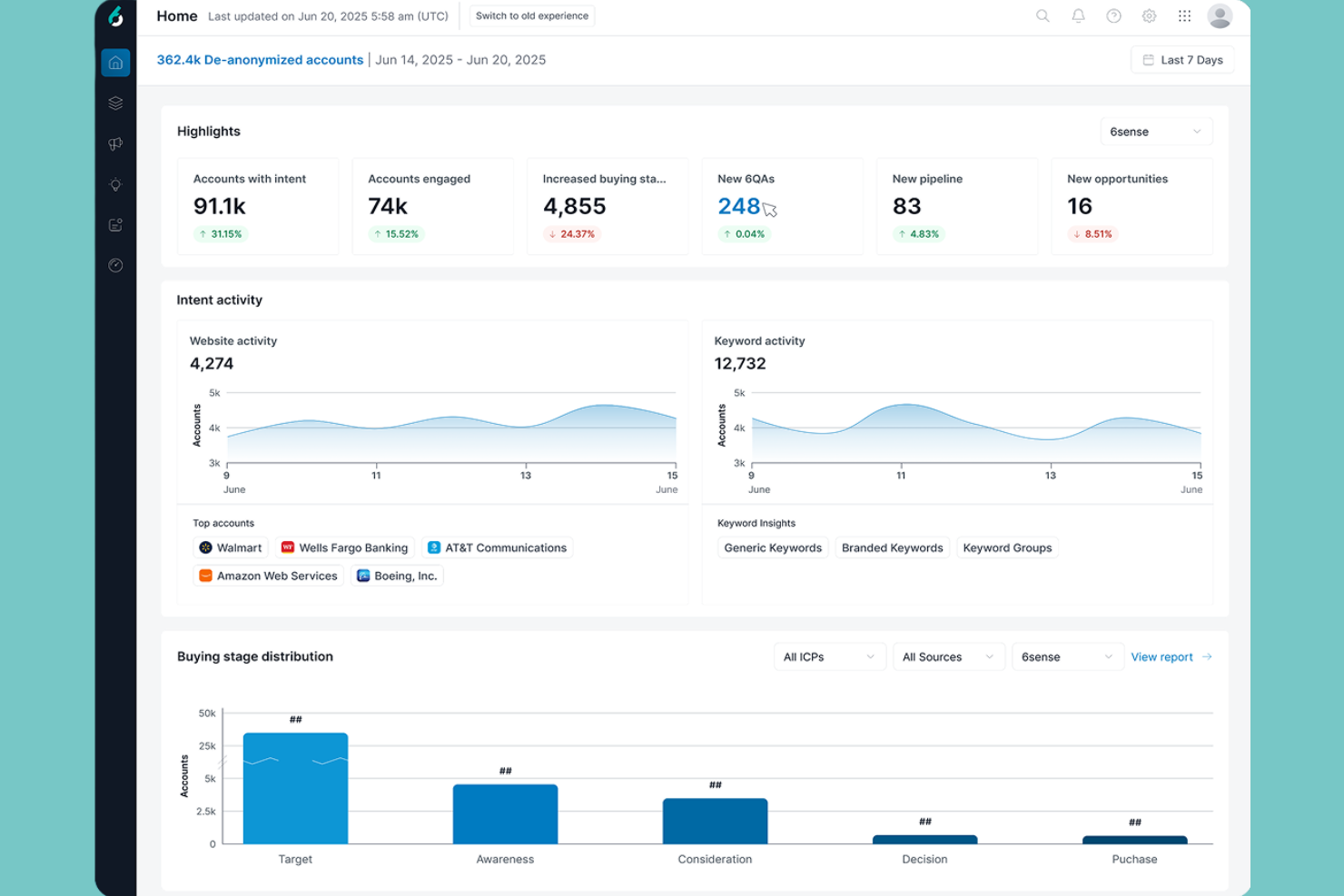Open the help question mark icon

tap(1113, 15)
